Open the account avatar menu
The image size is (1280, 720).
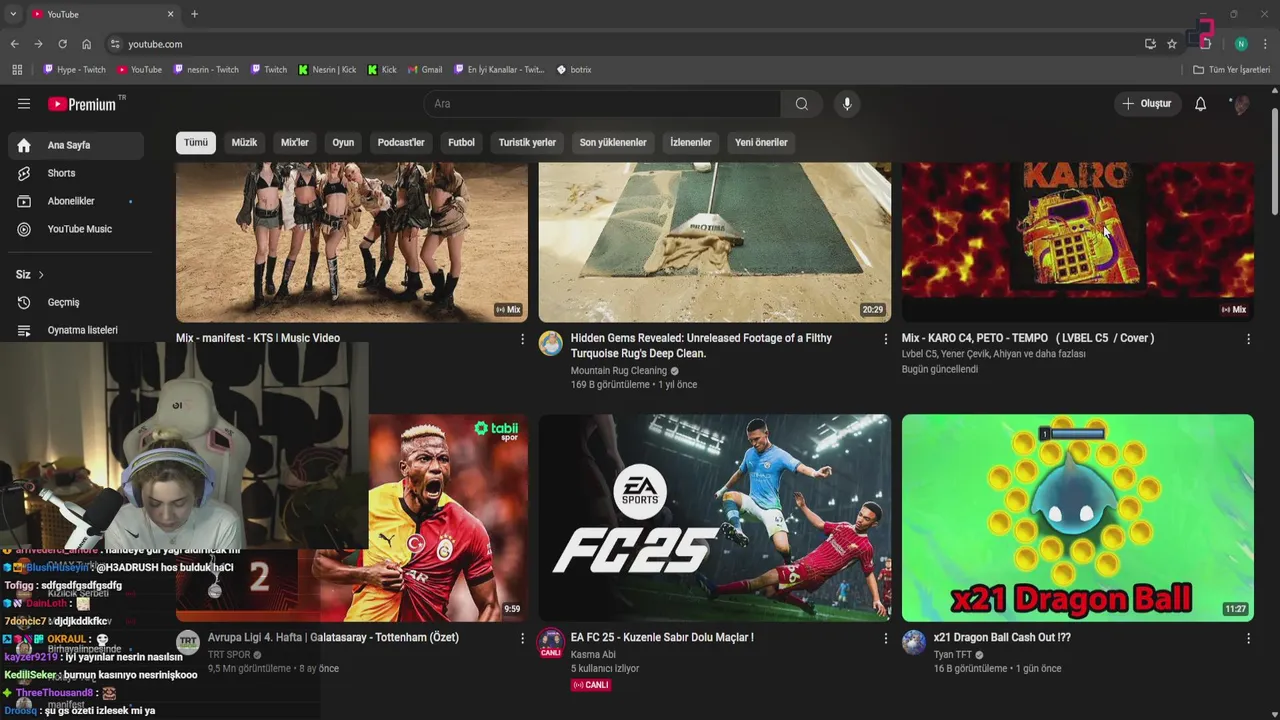1241,104
